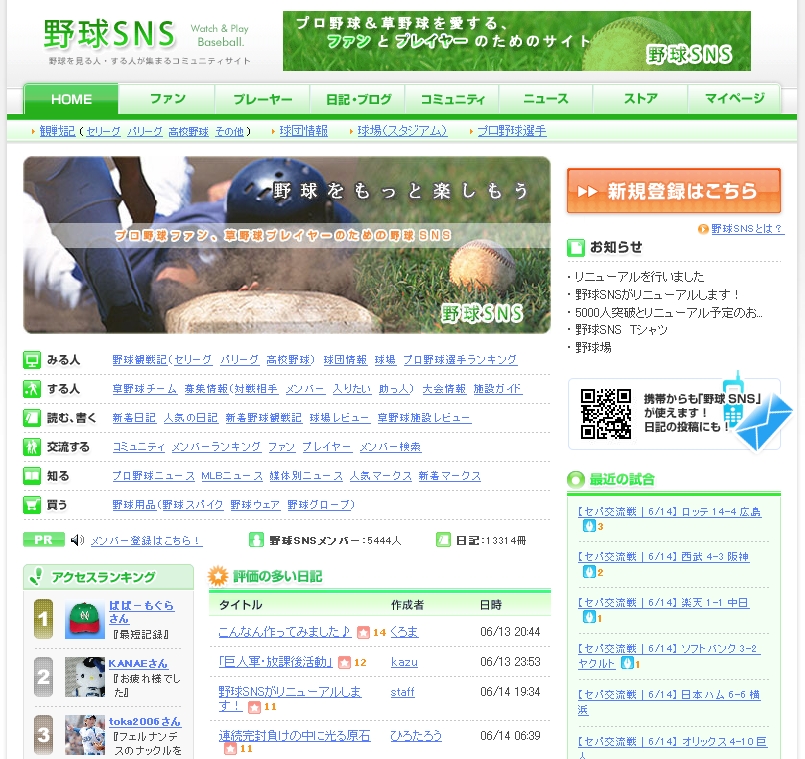Click the speaker icon beside PR

(77, 540)
